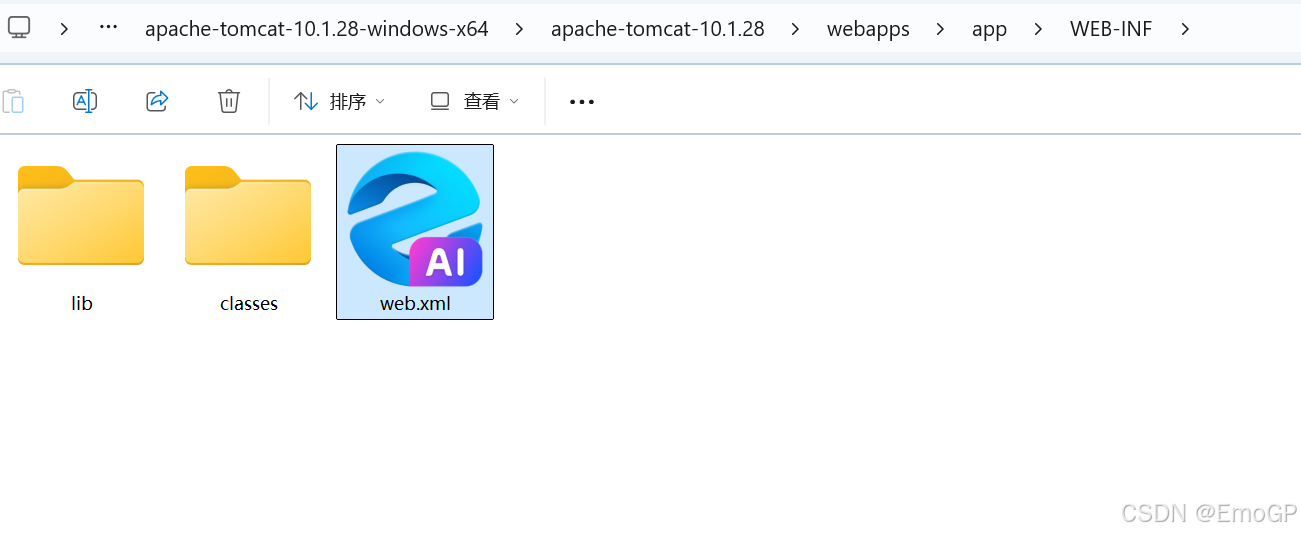The width and height of the screenshot is (1301, 535).
Task: Click the This PC monitor icon in breadcrumb
Action: 19,28
